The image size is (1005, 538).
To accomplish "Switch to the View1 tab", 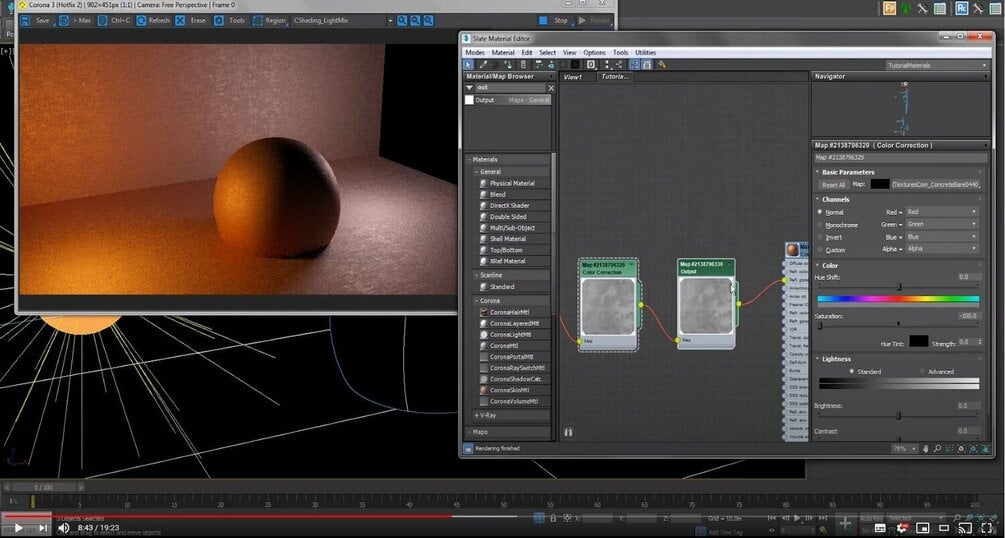I will click(x=573, y=76).
